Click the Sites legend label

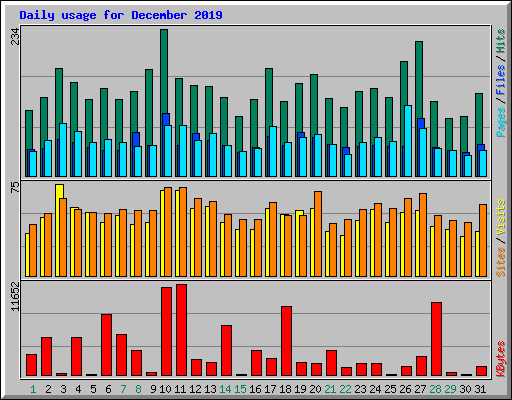click(x=501, y=262)
